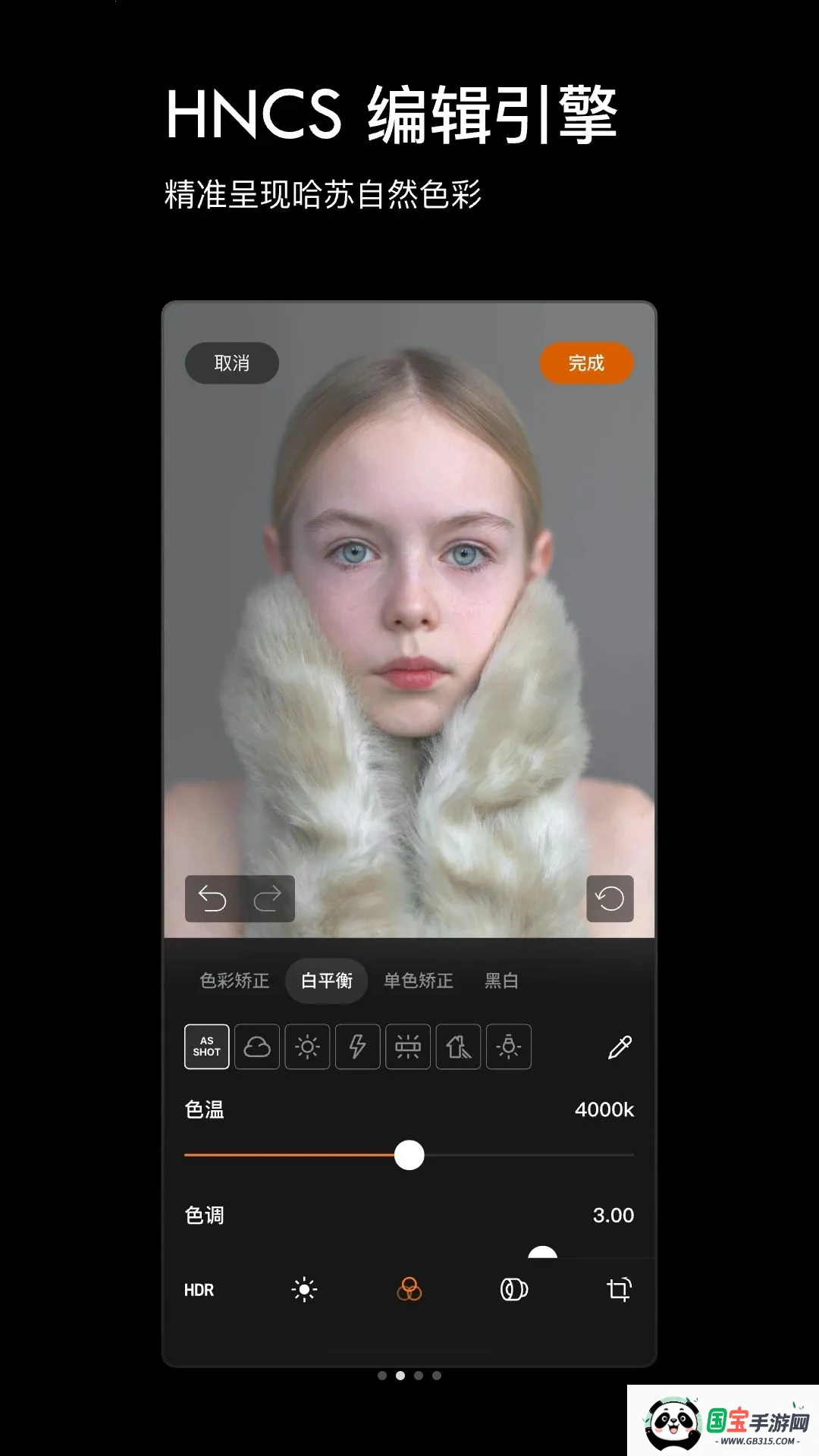Click the 色温 label
819x1456 pixels.
coord(204,1109)
